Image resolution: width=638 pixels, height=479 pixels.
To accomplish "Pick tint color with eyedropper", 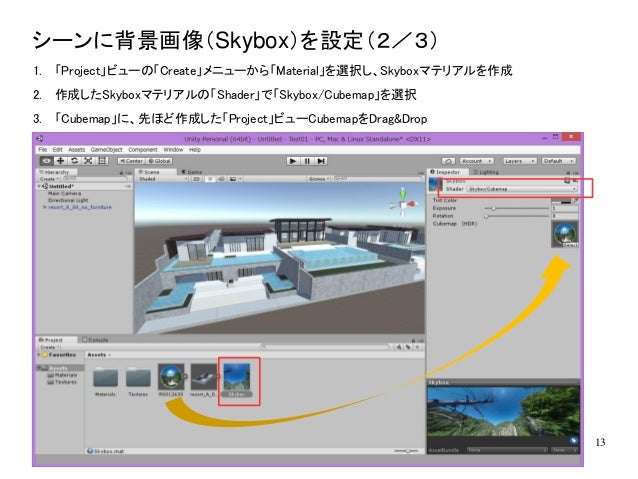I will tap(575, 200).
